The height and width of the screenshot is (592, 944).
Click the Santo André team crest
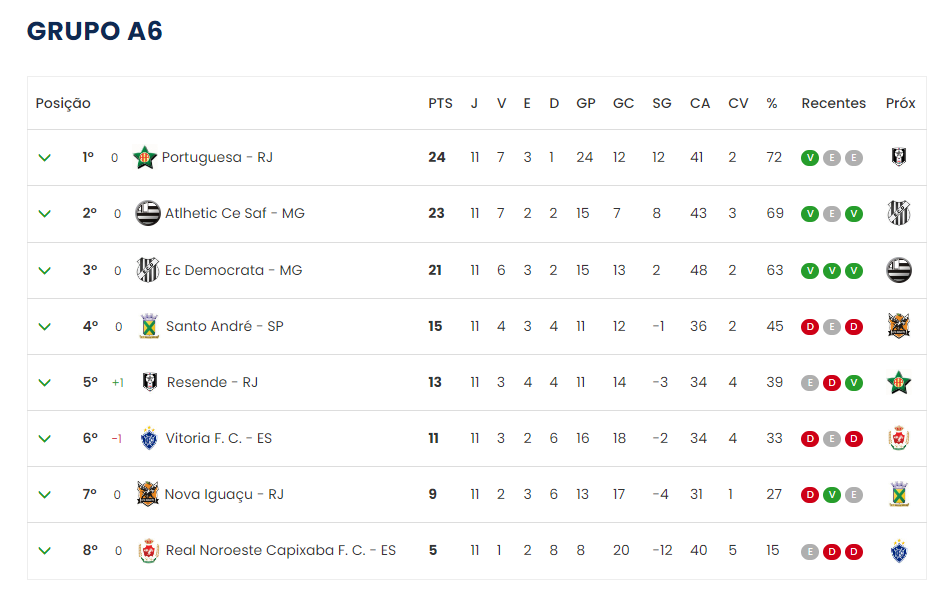point(149,326)
